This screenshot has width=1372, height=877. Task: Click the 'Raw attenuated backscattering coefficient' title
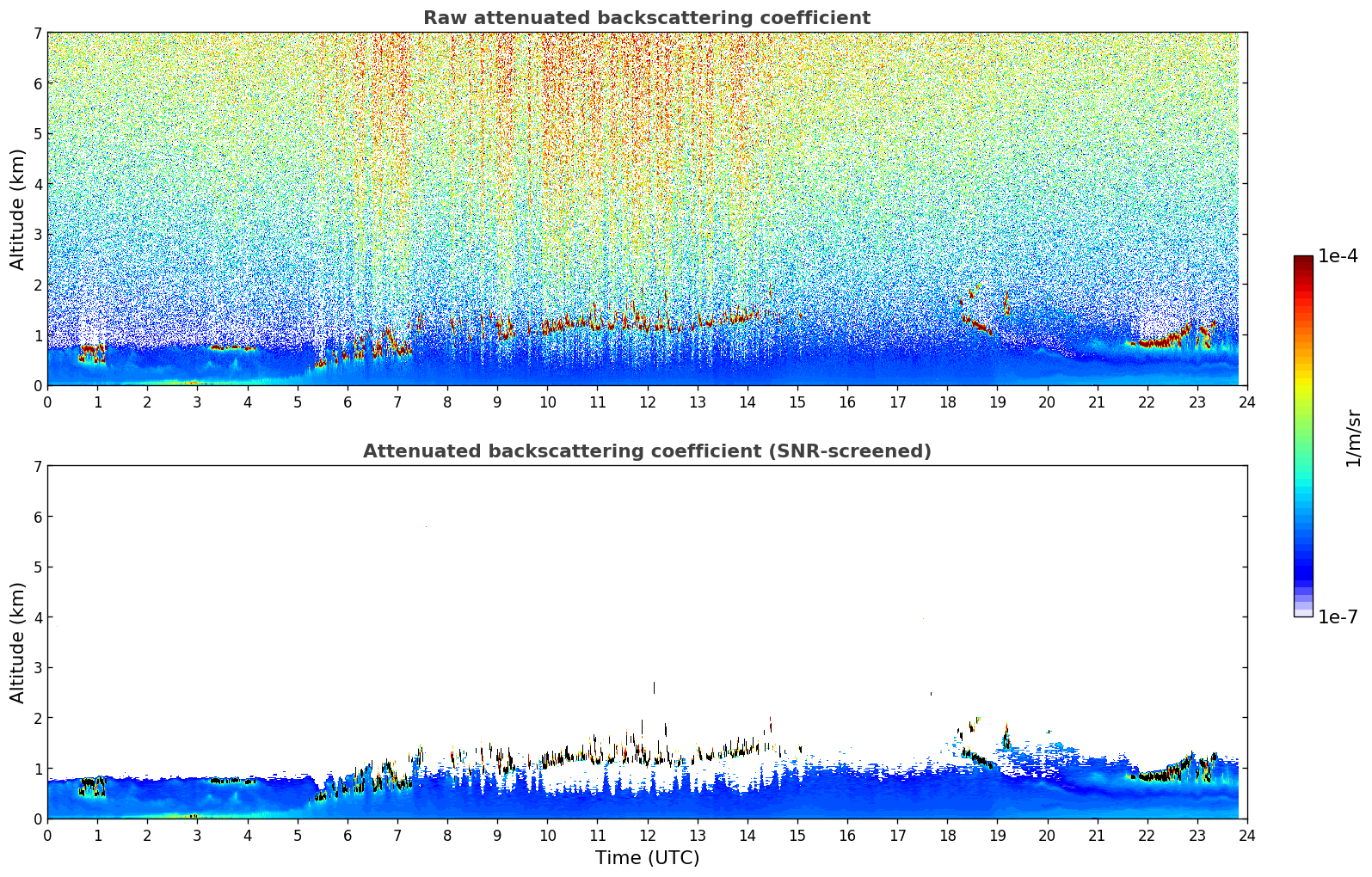tap(647, 18)
